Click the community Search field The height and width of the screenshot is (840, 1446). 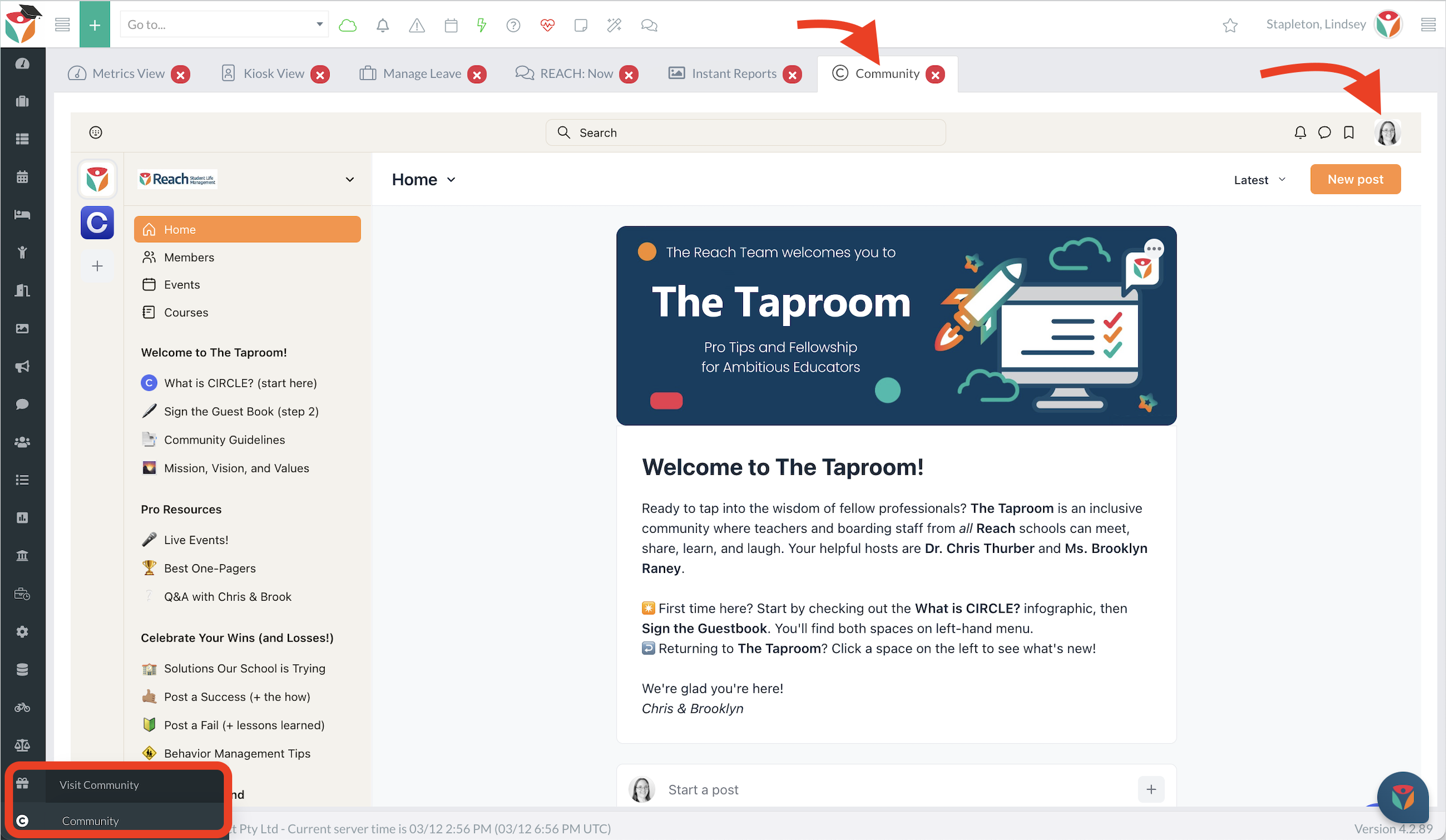pos(745,132)
